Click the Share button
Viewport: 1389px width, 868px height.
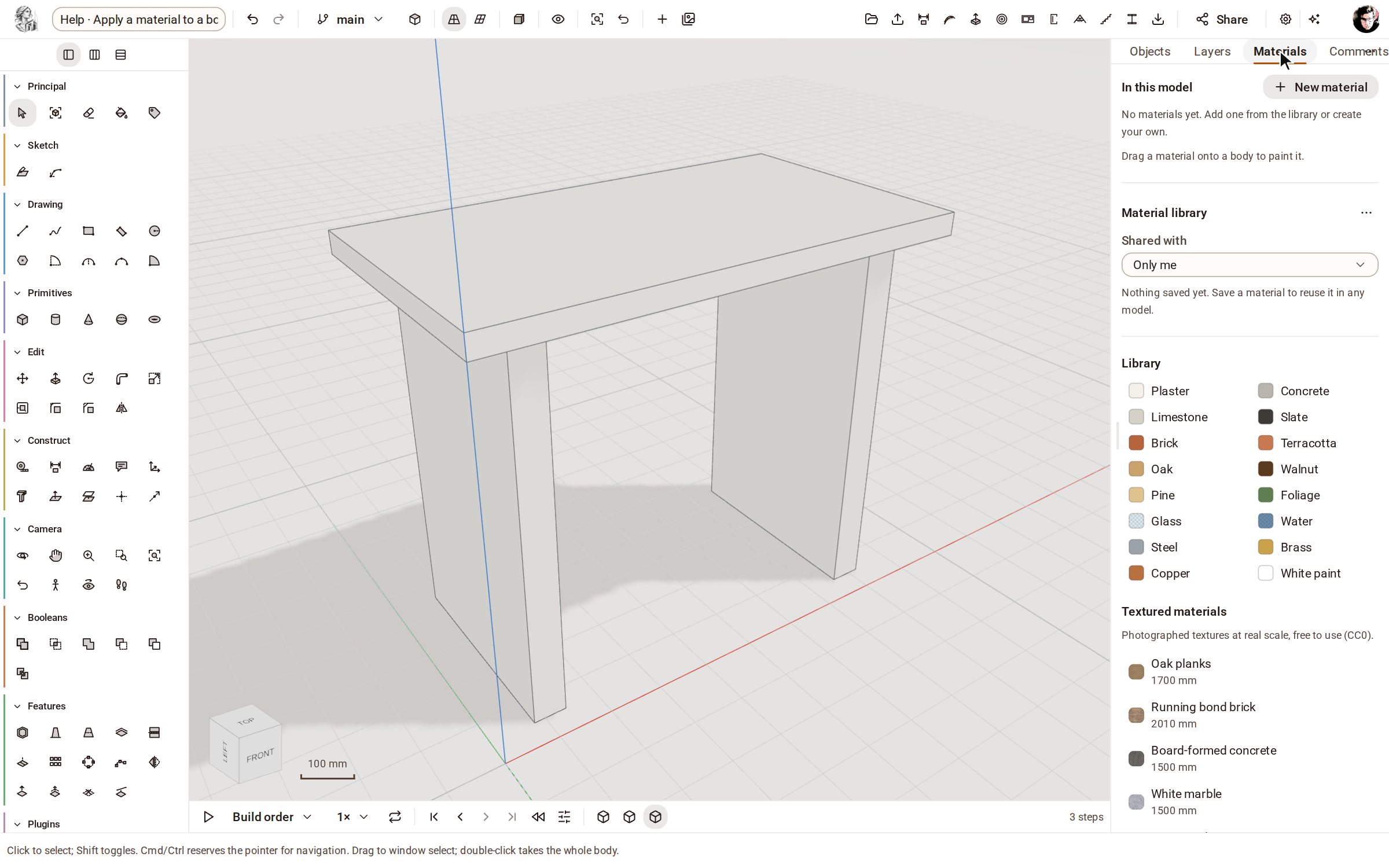pyautogui.click(x=1222, y=19)
